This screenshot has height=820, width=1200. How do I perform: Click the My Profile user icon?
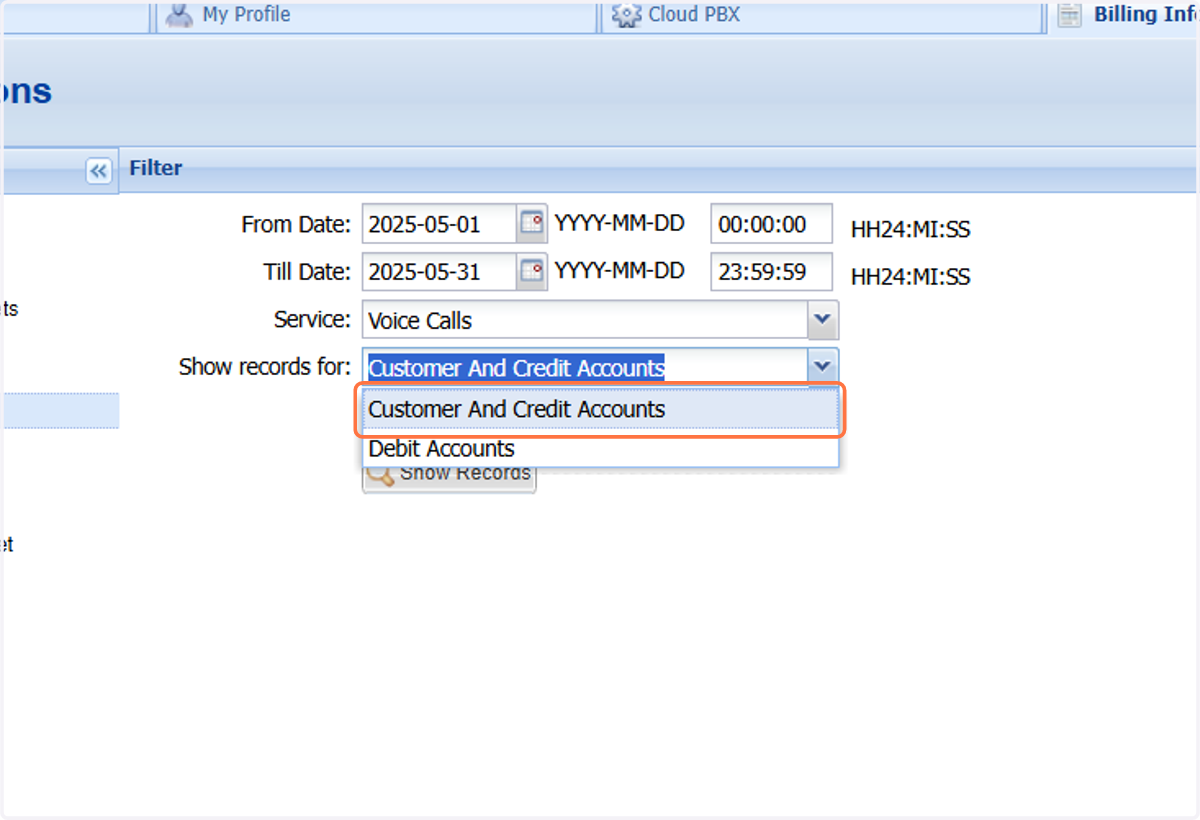tap(179, 15)
